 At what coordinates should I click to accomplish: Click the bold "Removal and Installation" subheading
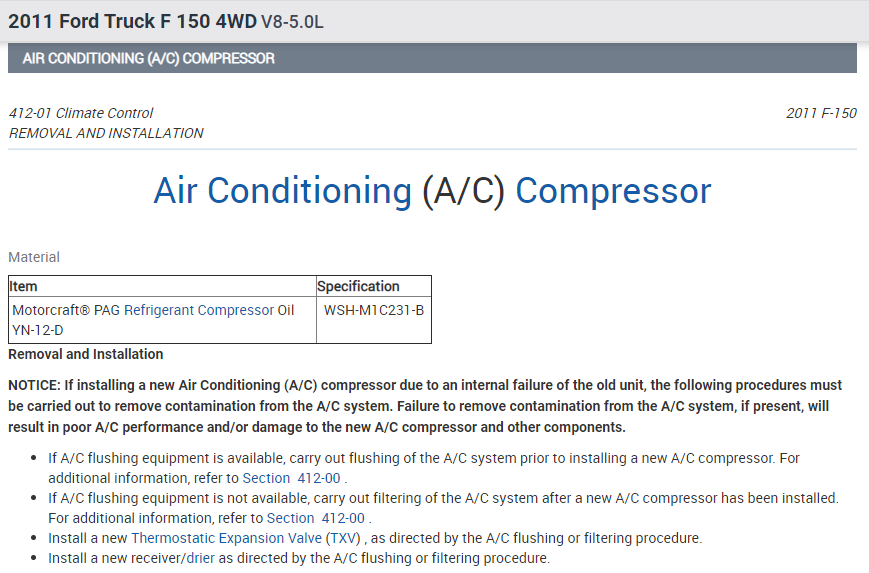[x=86, y=354]
